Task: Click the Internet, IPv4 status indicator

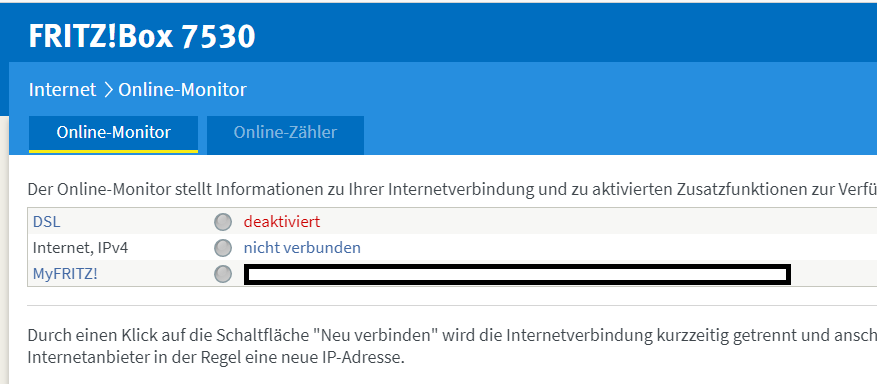Action: coord(223,248)
